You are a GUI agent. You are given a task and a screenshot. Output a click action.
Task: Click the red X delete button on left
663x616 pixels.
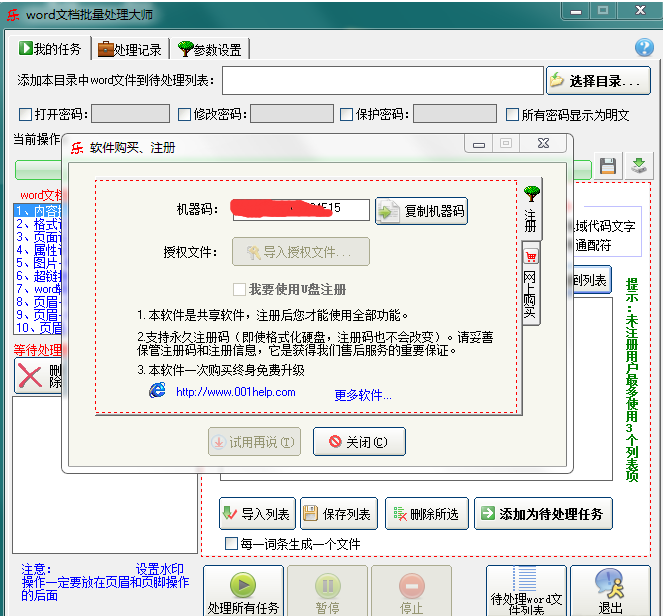click(27, 376)
